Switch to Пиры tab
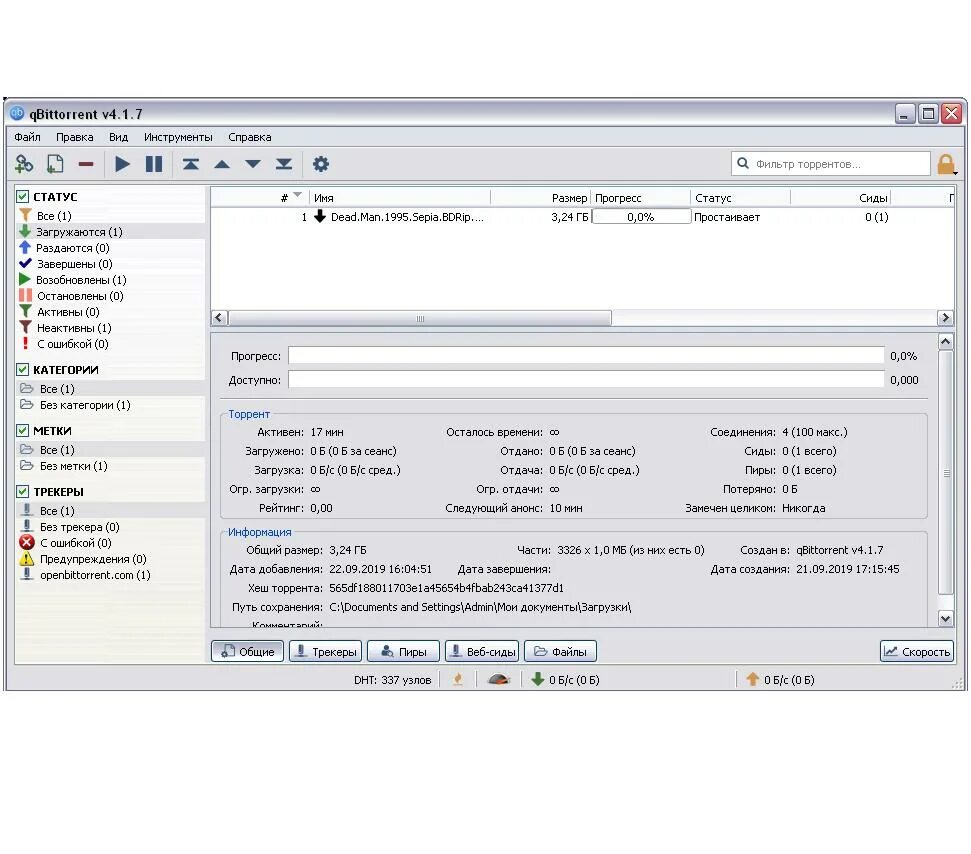Viewport: 971px width, 854px height. point(403,651)
